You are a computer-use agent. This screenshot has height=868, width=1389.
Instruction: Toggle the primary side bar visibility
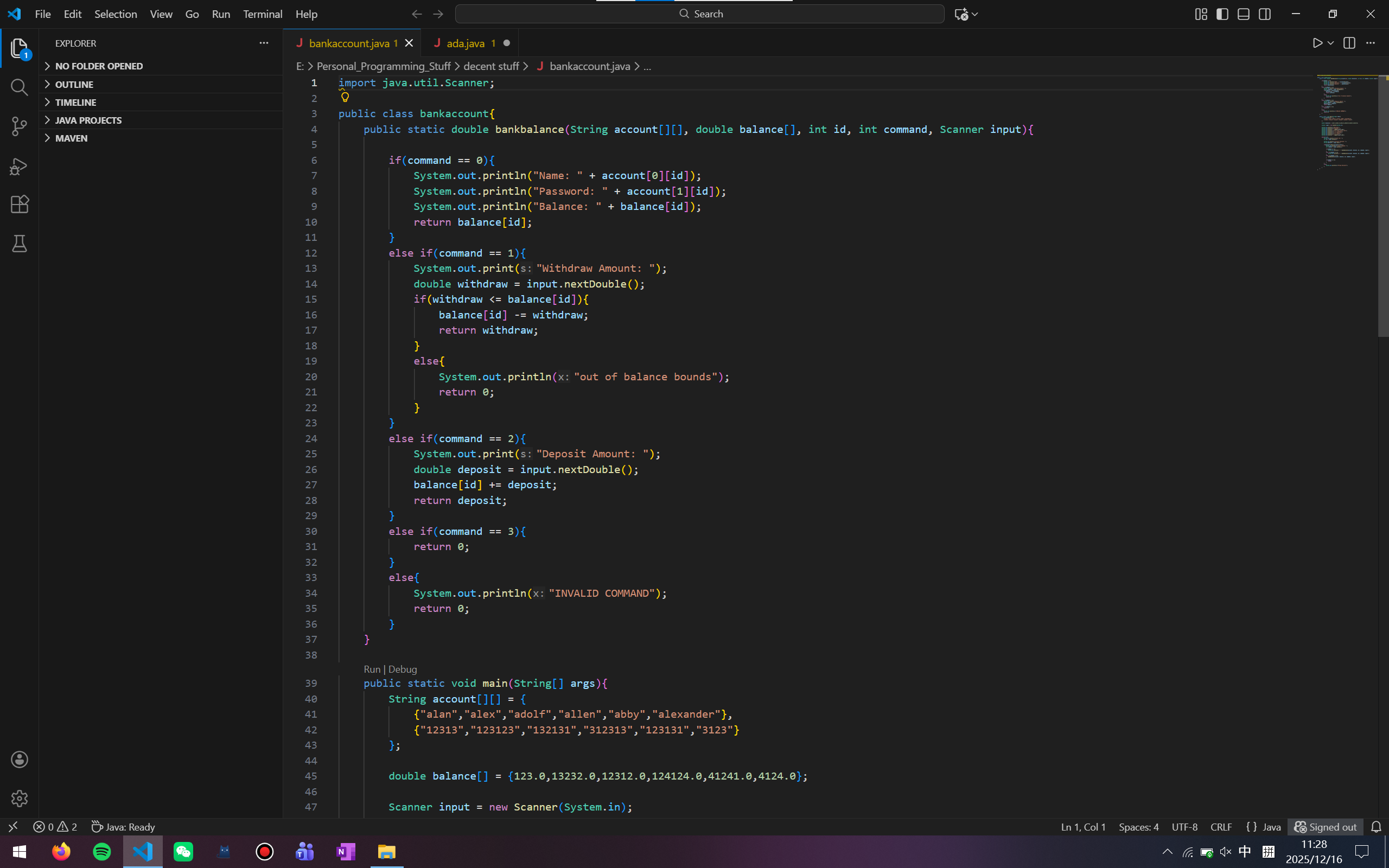1222,14
